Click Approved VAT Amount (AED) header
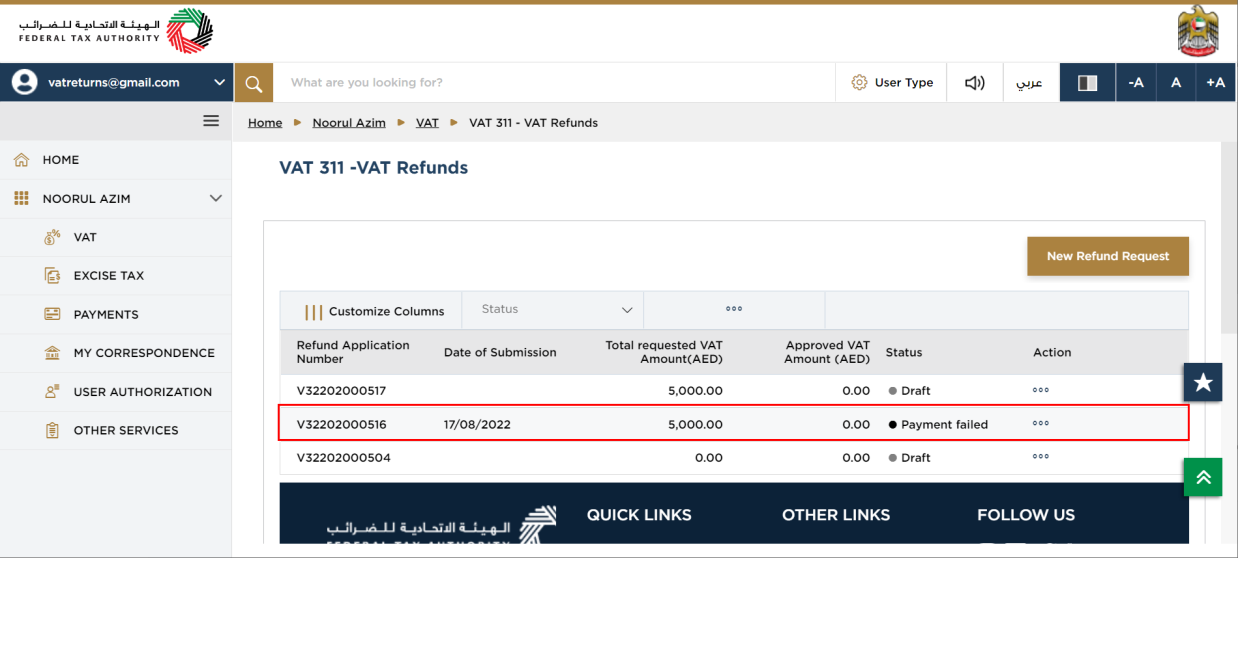 click(826, 352)
